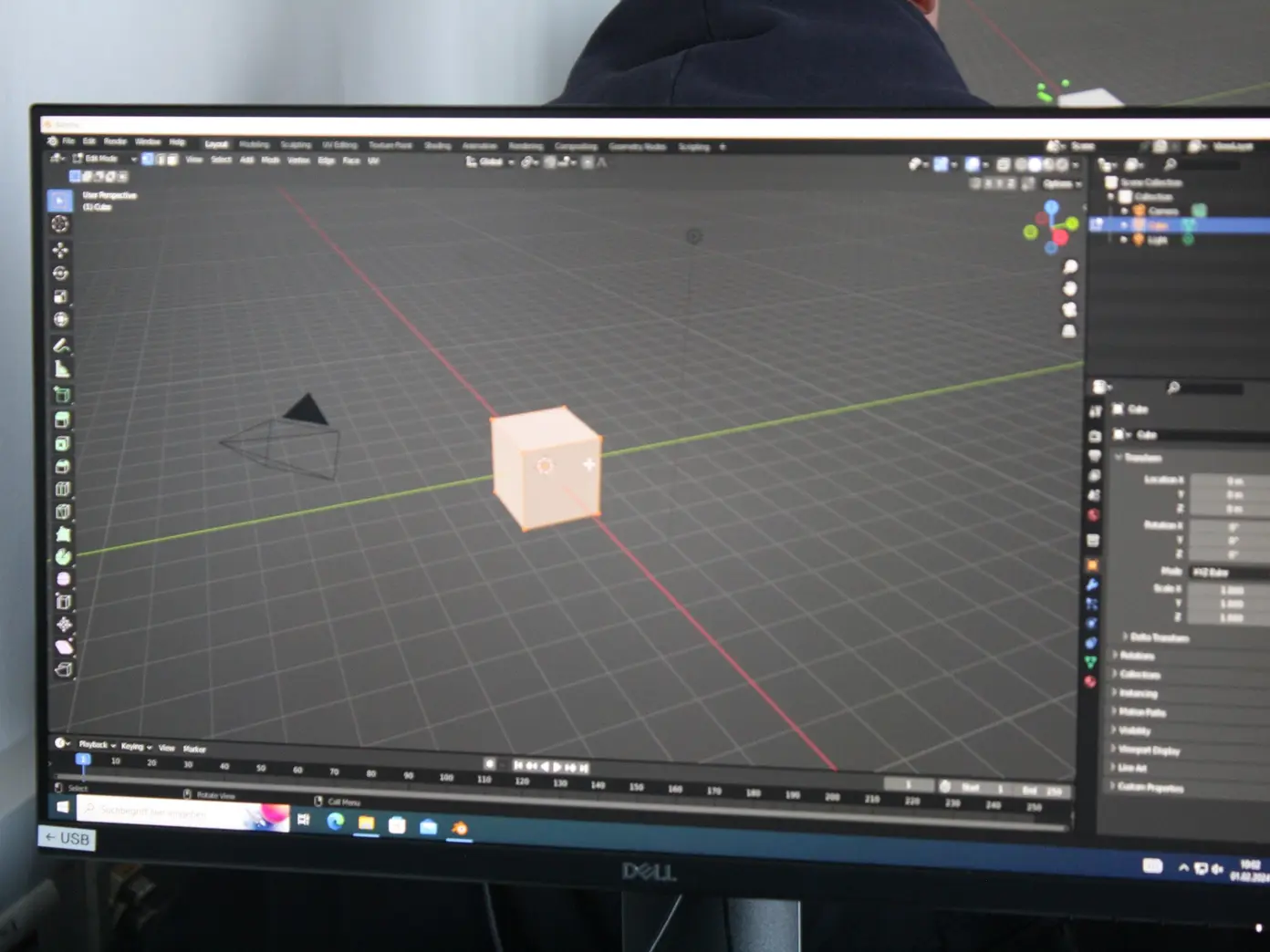Toggle proportional editing
Viewport: 1270px width, 952px height.
pos(588,162)
